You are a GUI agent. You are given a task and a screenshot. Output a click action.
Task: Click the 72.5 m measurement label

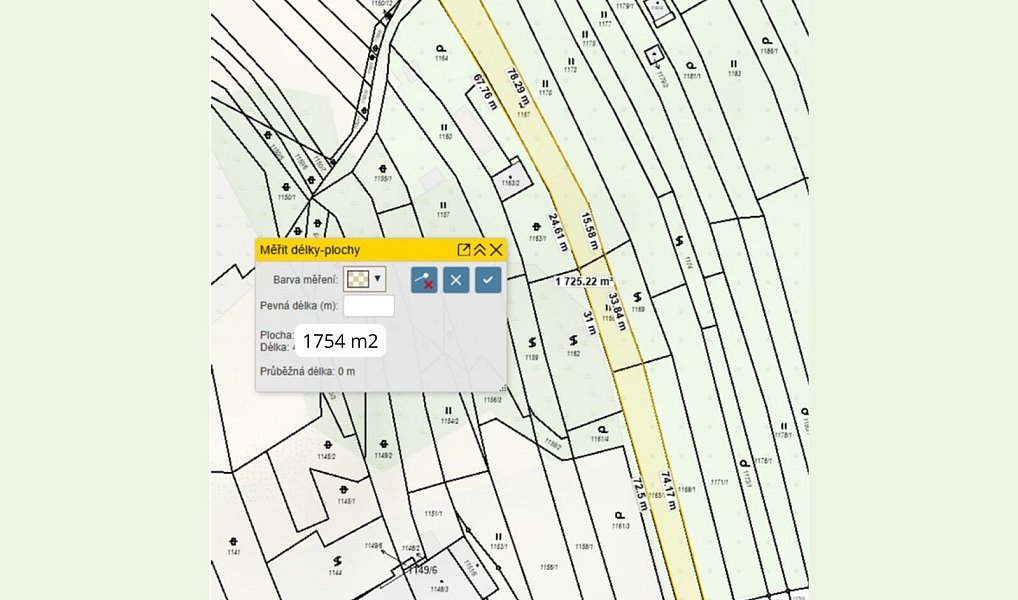[639, 494]
